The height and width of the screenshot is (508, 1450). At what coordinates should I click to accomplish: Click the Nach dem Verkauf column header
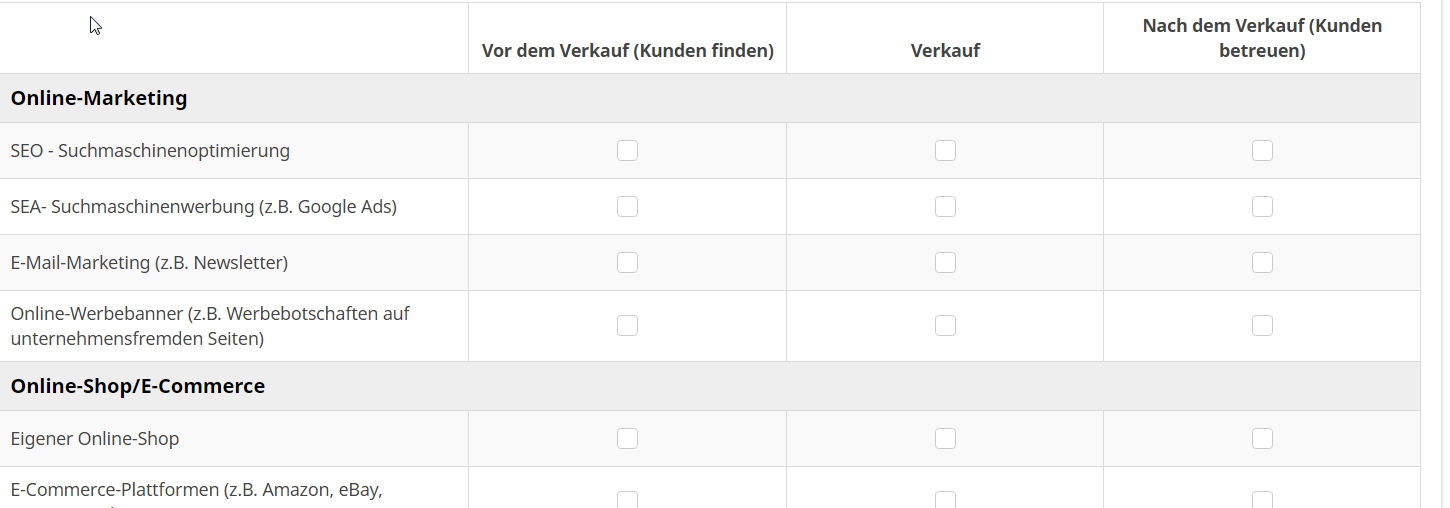(1262, 38)
